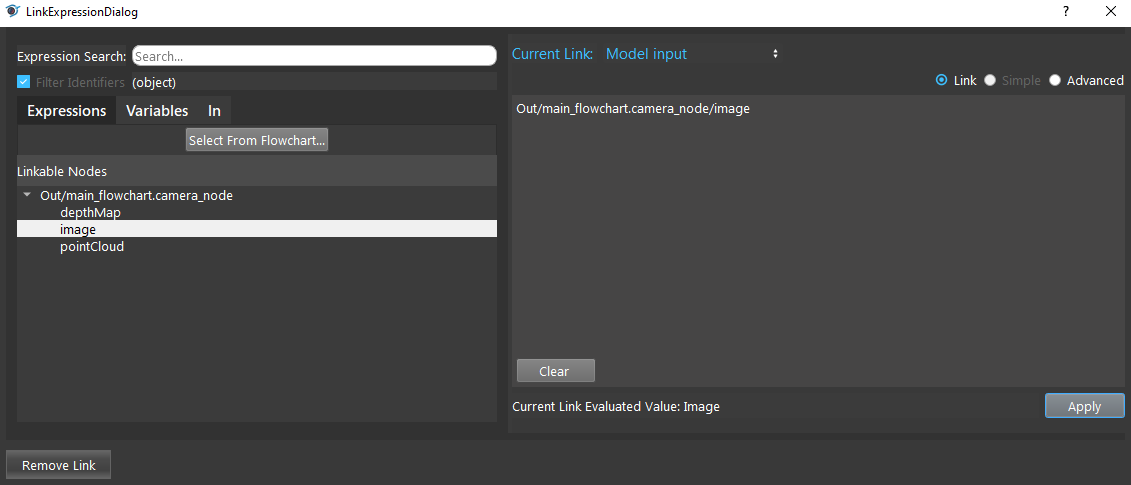The image size is (1131, 485).
Task: Select the Link radio button
Action: [941, 80]
